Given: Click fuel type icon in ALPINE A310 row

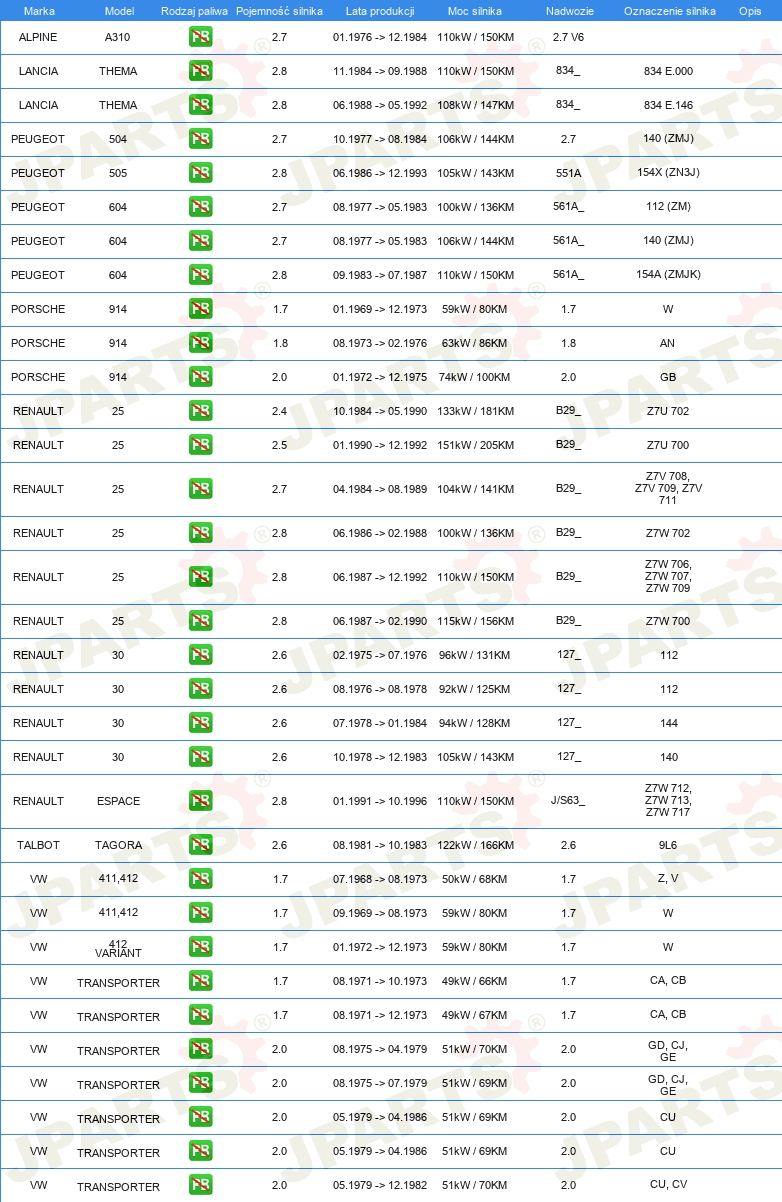Looking at the screenshot, I should (x=200, y=37).
